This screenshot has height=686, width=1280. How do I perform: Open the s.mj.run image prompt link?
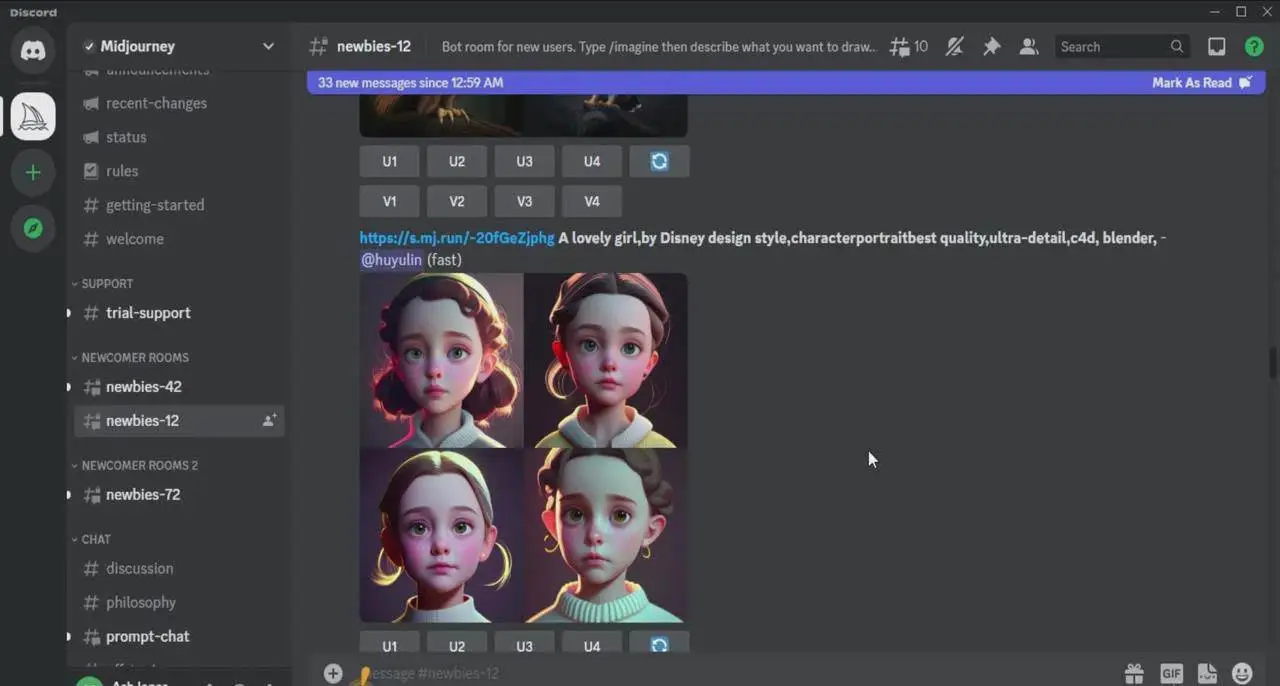point(456,238)
